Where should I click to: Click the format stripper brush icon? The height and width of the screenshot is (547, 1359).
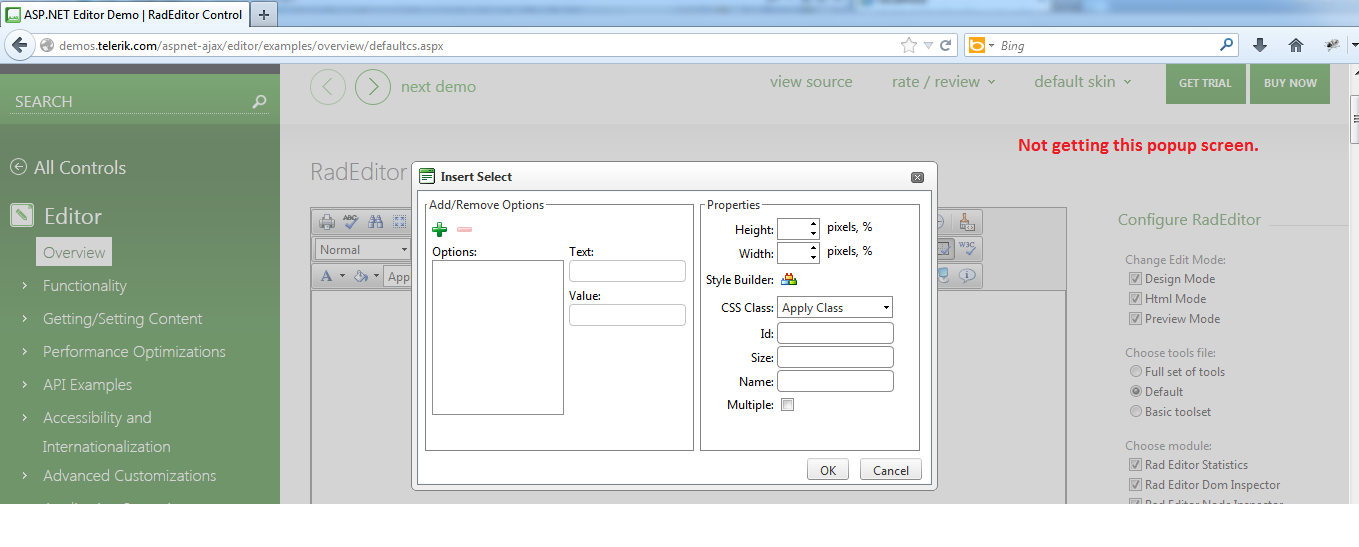pyautogui.click(x=965, y=222)
